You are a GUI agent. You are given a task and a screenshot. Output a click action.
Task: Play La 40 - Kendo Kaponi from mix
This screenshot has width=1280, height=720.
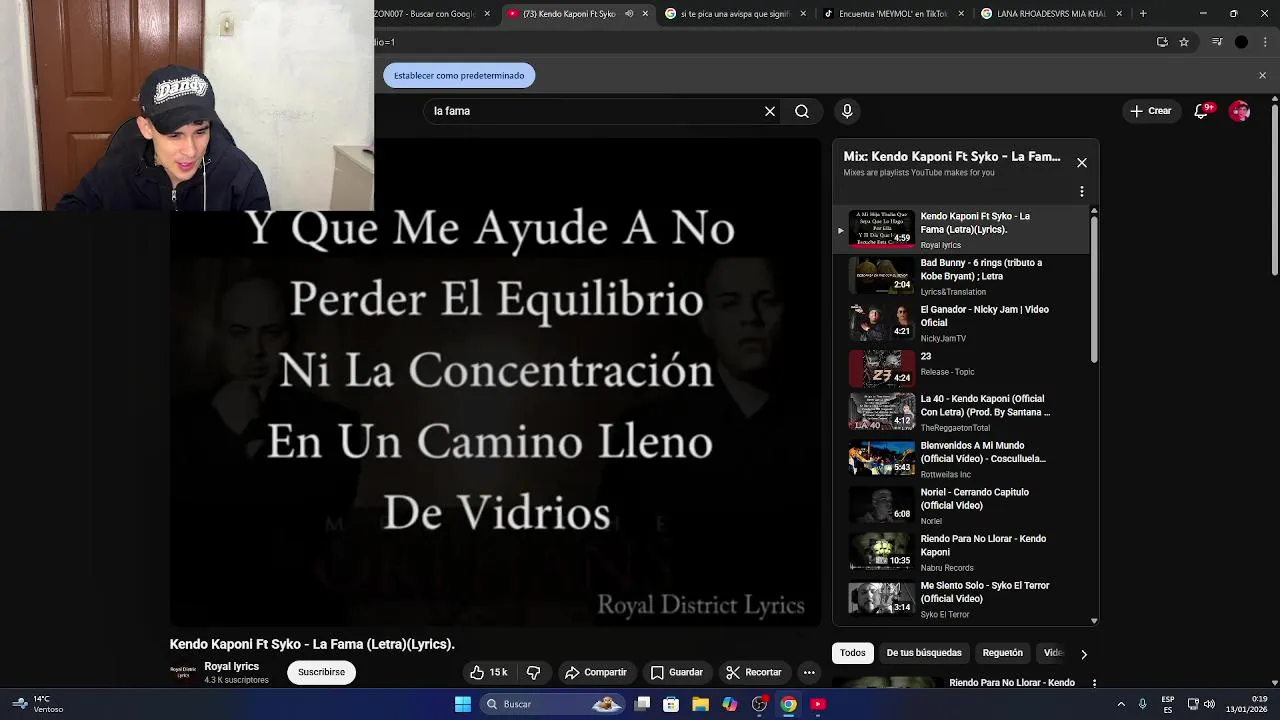point(960,412)
